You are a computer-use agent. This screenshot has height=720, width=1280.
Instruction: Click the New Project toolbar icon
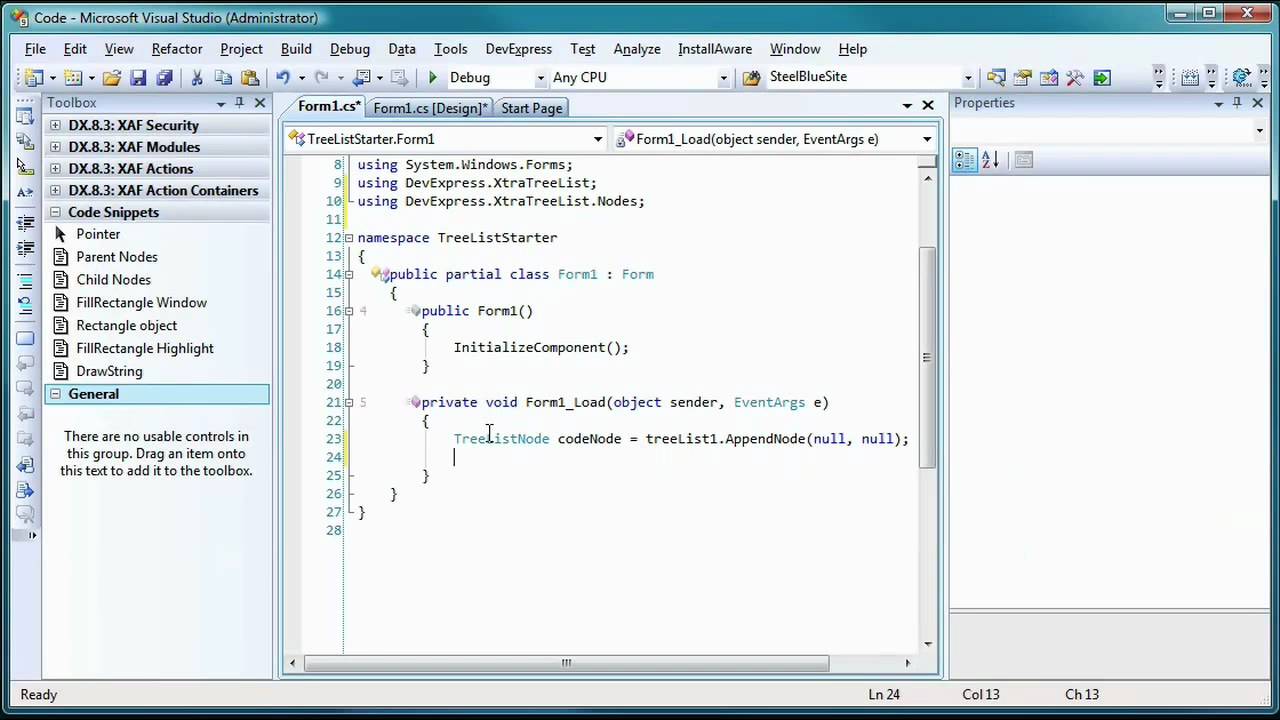pyautogui.click(x=34, y=78)
